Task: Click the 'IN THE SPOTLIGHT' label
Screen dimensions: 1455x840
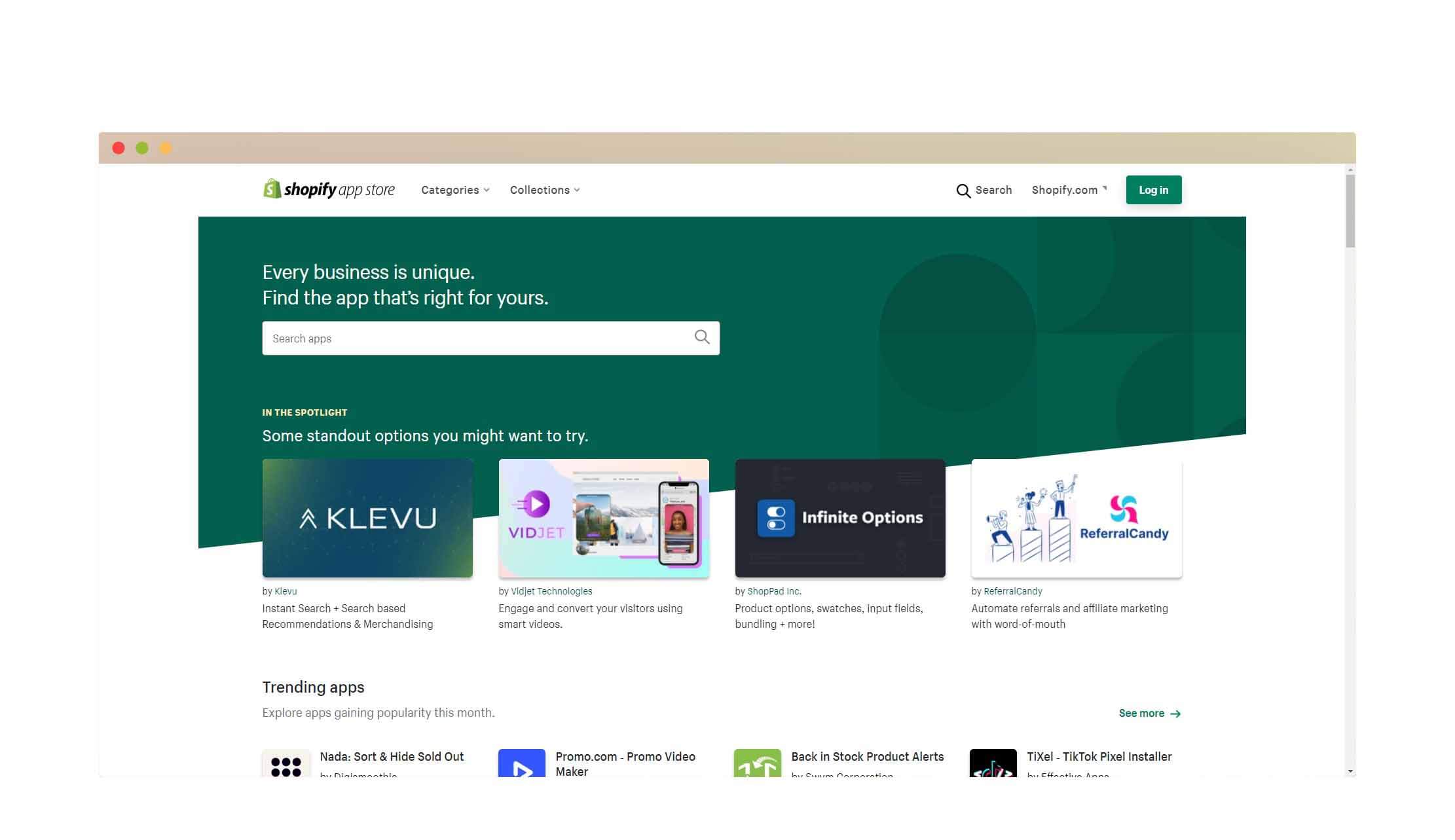Action: 304,412
